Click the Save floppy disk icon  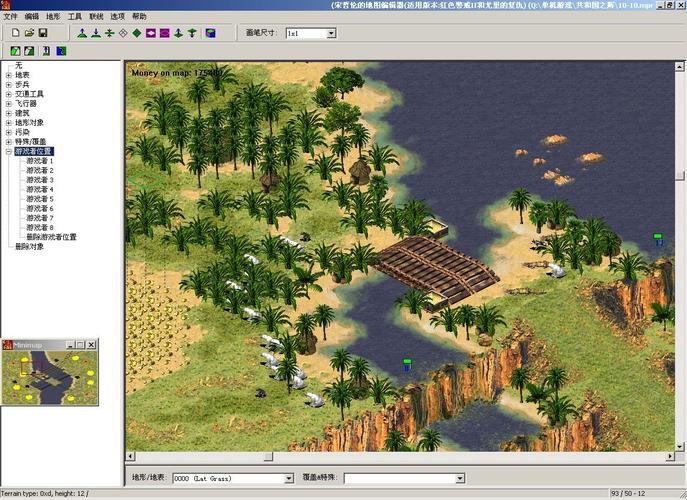click(x=43, y=33)
